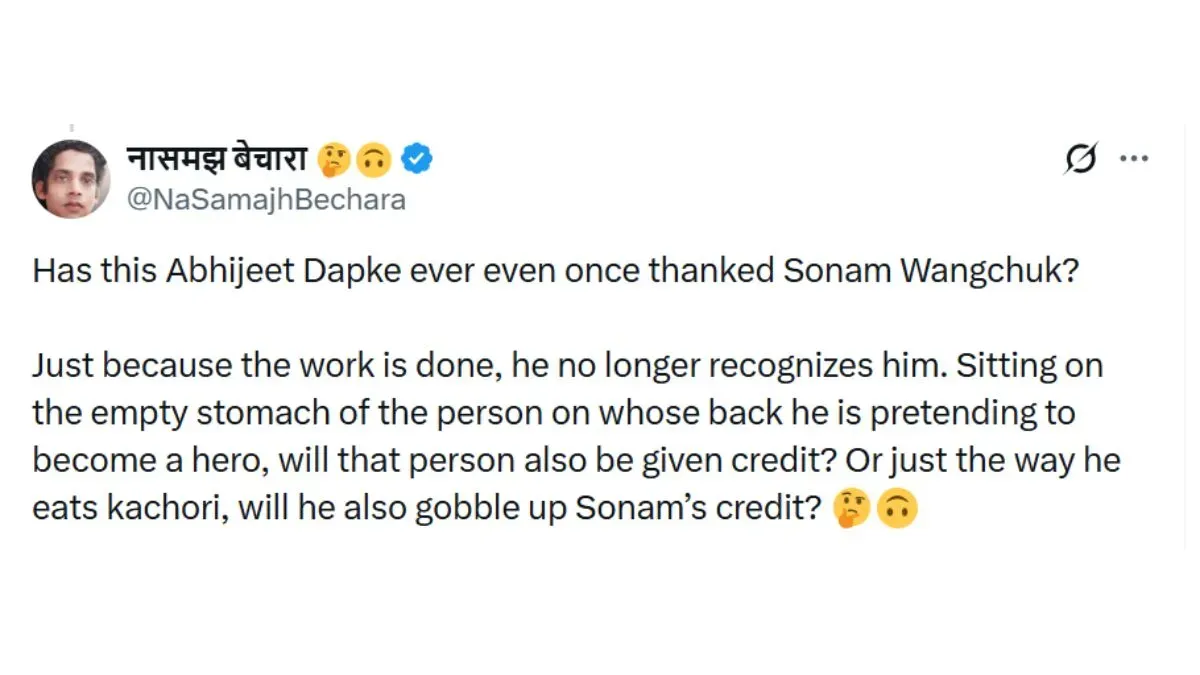1200x675 pixels.
Task: Click the display name नासमझ बेचारा
Action: (218, 158)
